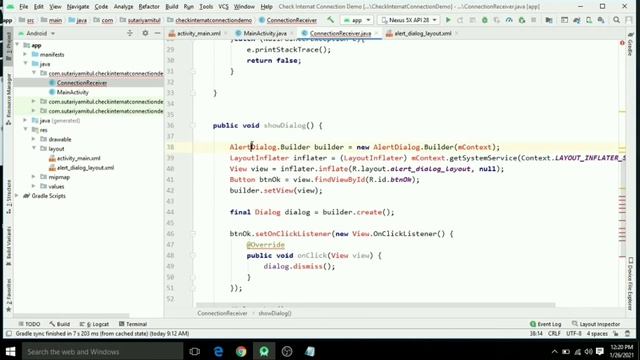Click the user account icon in the toolbar

point(629,20)
